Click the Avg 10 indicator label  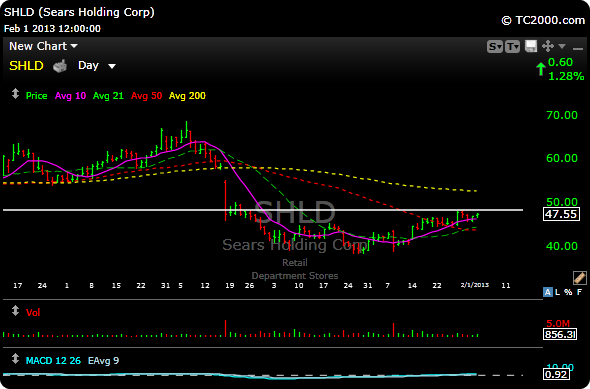point(70,96)
